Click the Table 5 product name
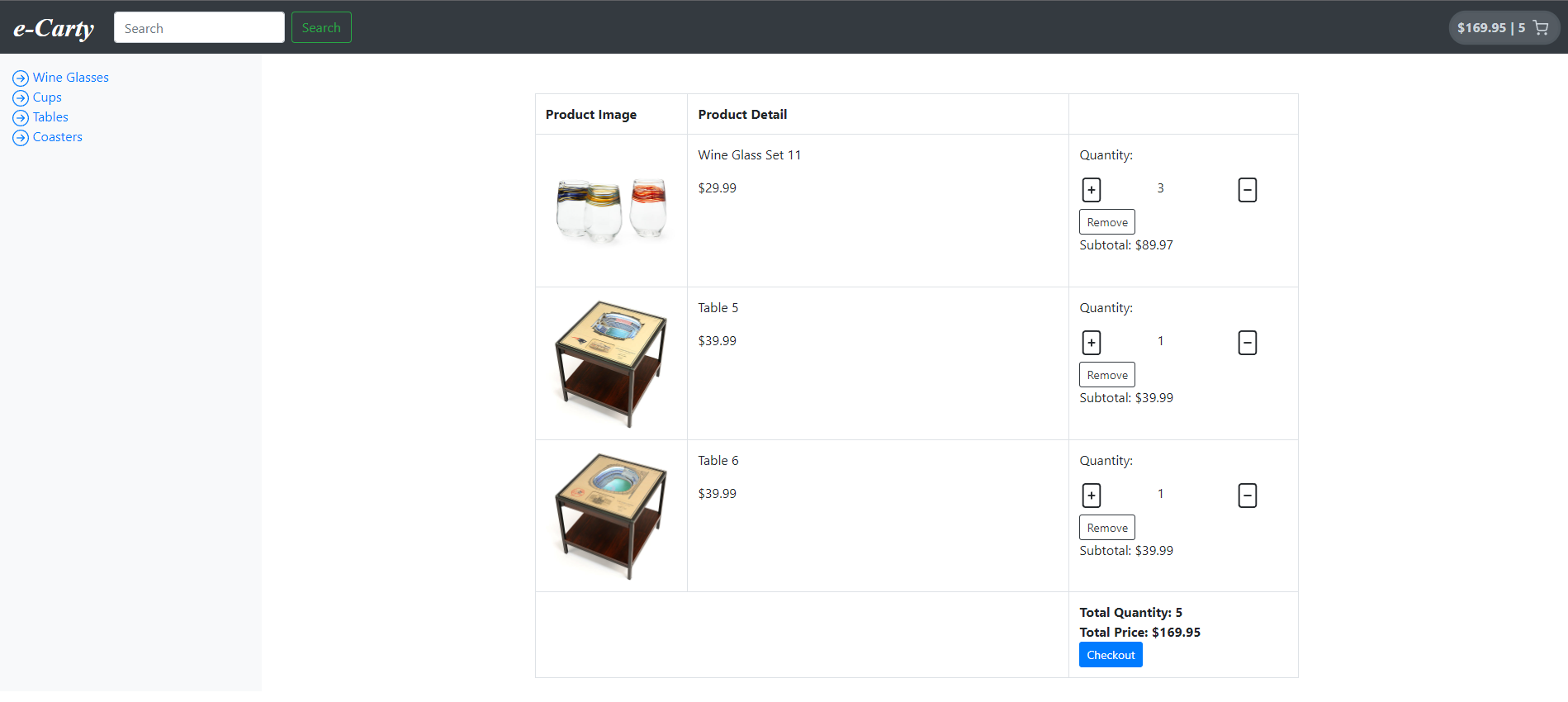The image size is (1568, 702). pos(718,308)
